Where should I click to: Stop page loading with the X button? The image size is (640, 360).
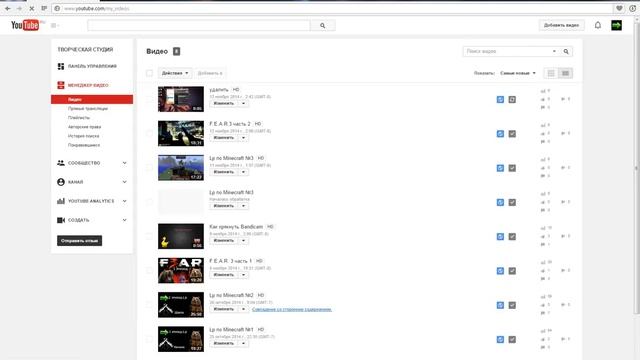[31, 8]
